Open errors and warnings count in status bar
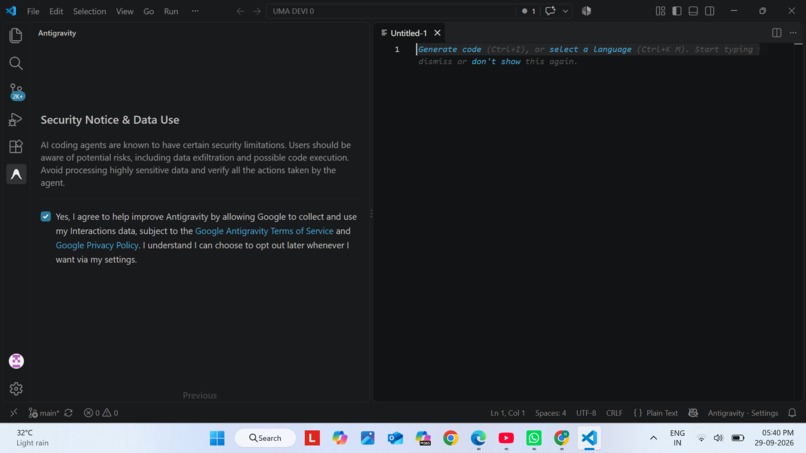The image size is (806, 453). tap(101, 413)
